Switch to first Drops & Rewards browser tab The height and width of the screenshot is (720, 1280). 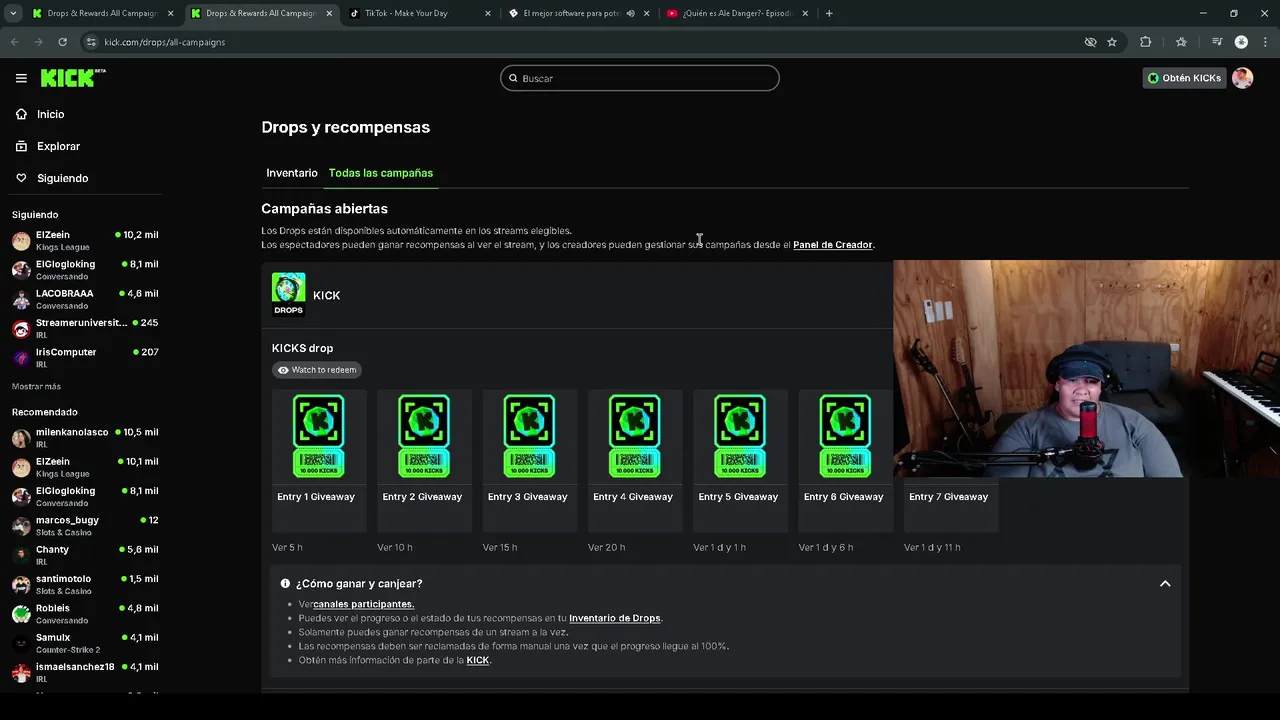(103, 13)
